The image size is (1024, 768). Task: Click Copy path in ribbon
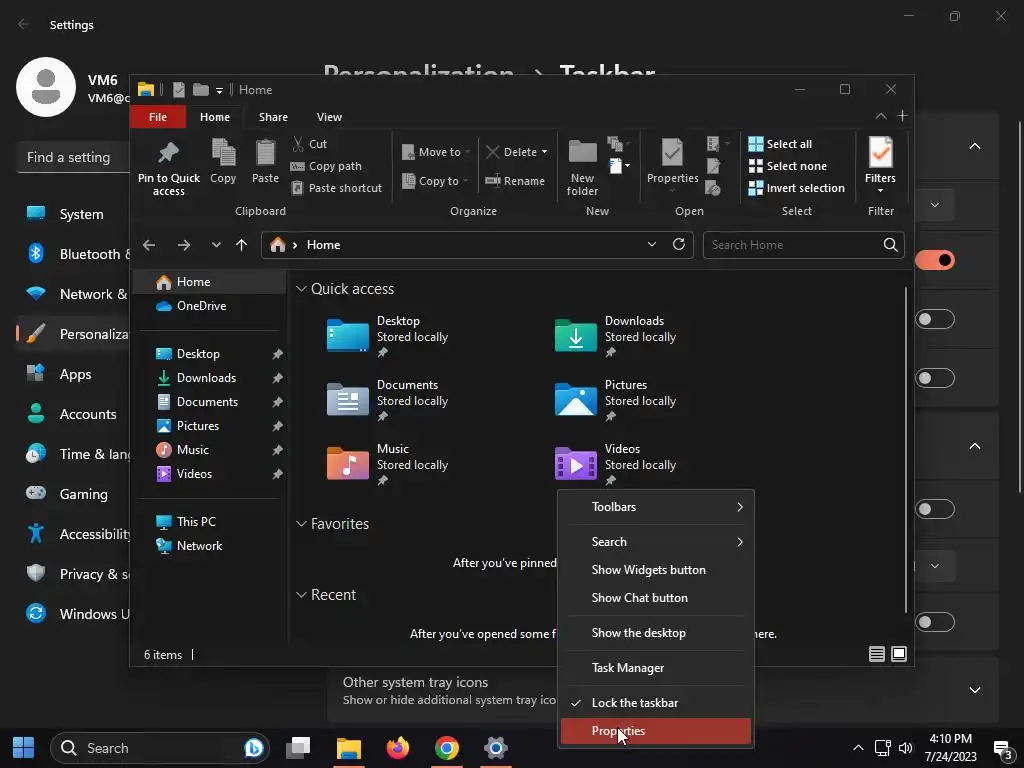click(x=326, y=166)
